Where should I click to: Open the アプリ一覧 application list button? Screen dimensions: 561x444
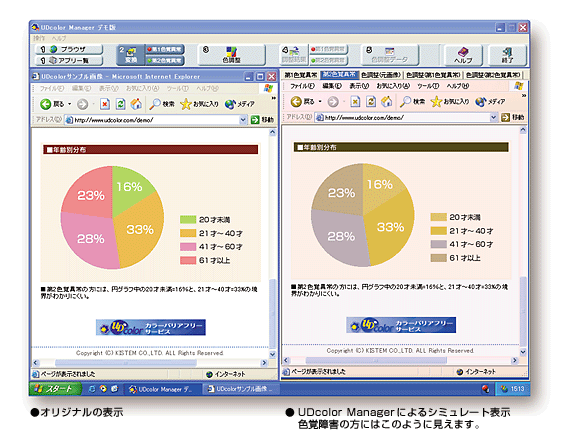[x=69, y=60]
